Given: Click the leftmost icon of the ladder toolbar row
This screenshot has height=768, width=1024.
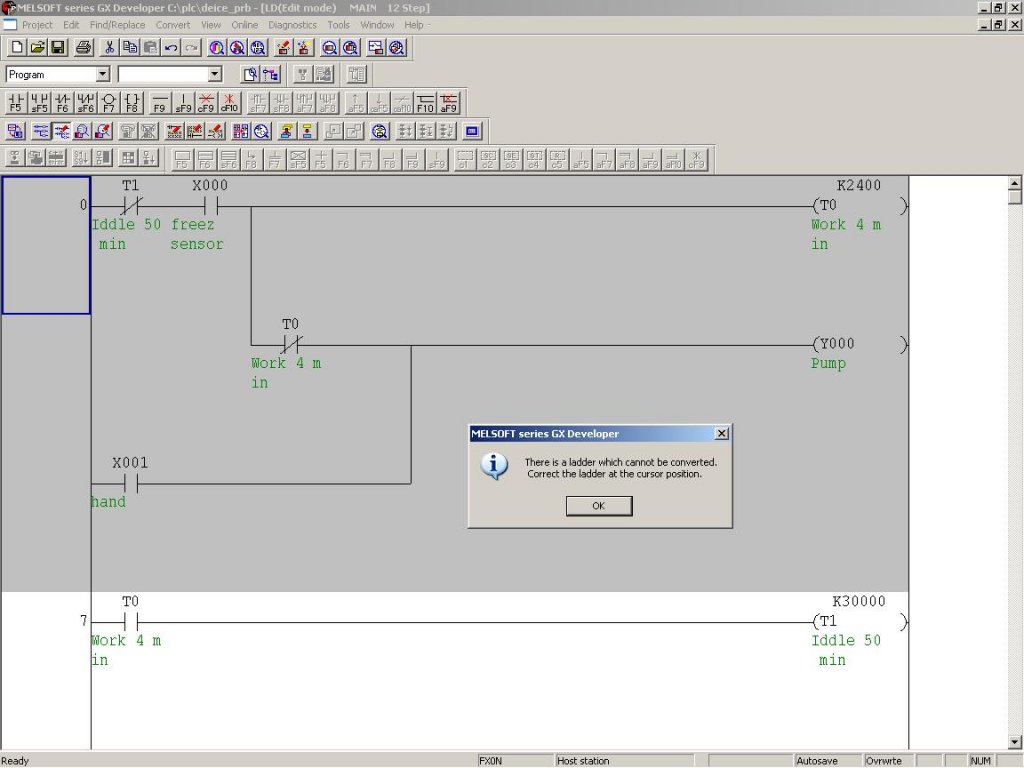Looking at the screenshot, I should click(x=15, y=131).
